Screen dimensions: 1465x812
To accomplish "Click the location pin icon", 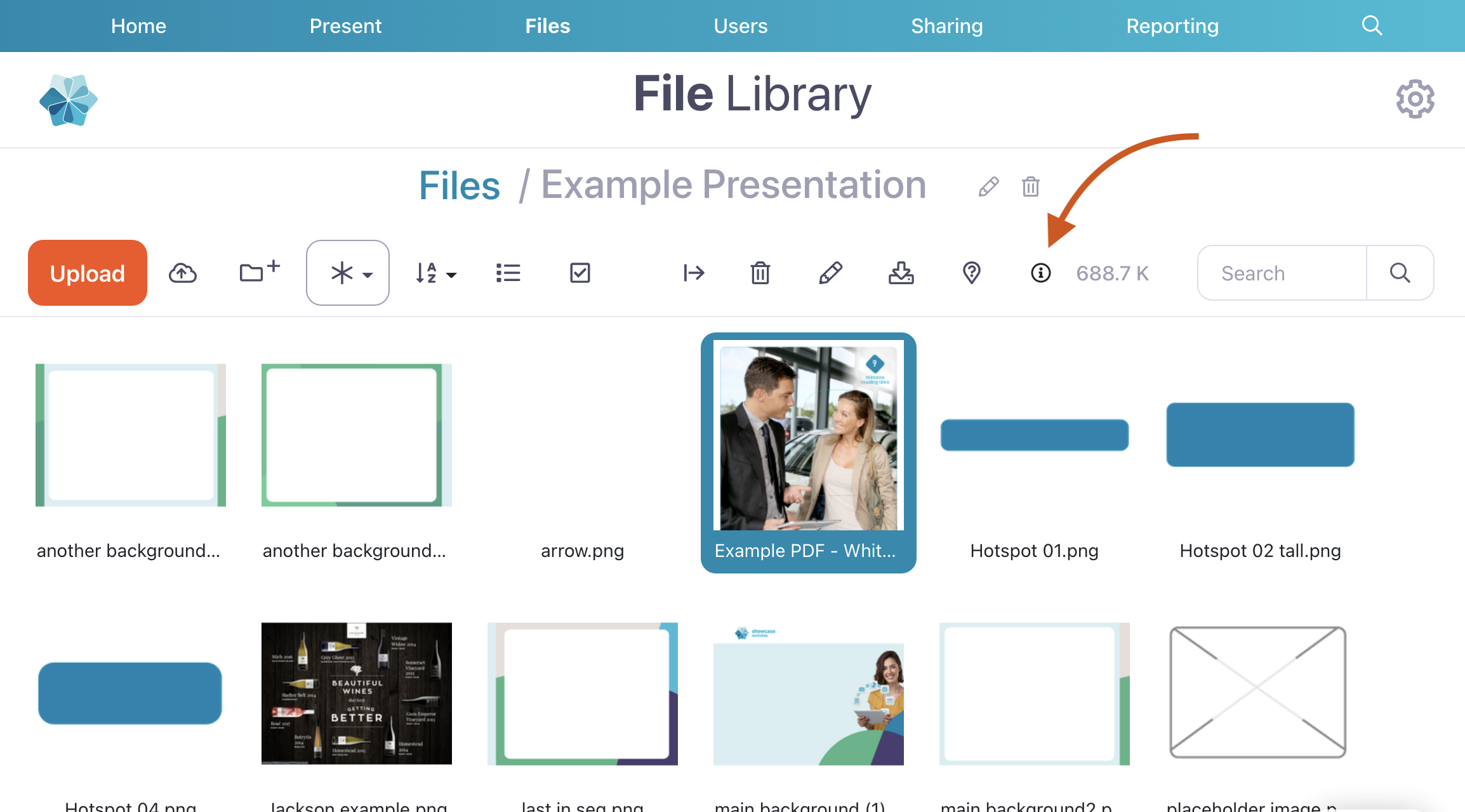I will click(971, 273).
